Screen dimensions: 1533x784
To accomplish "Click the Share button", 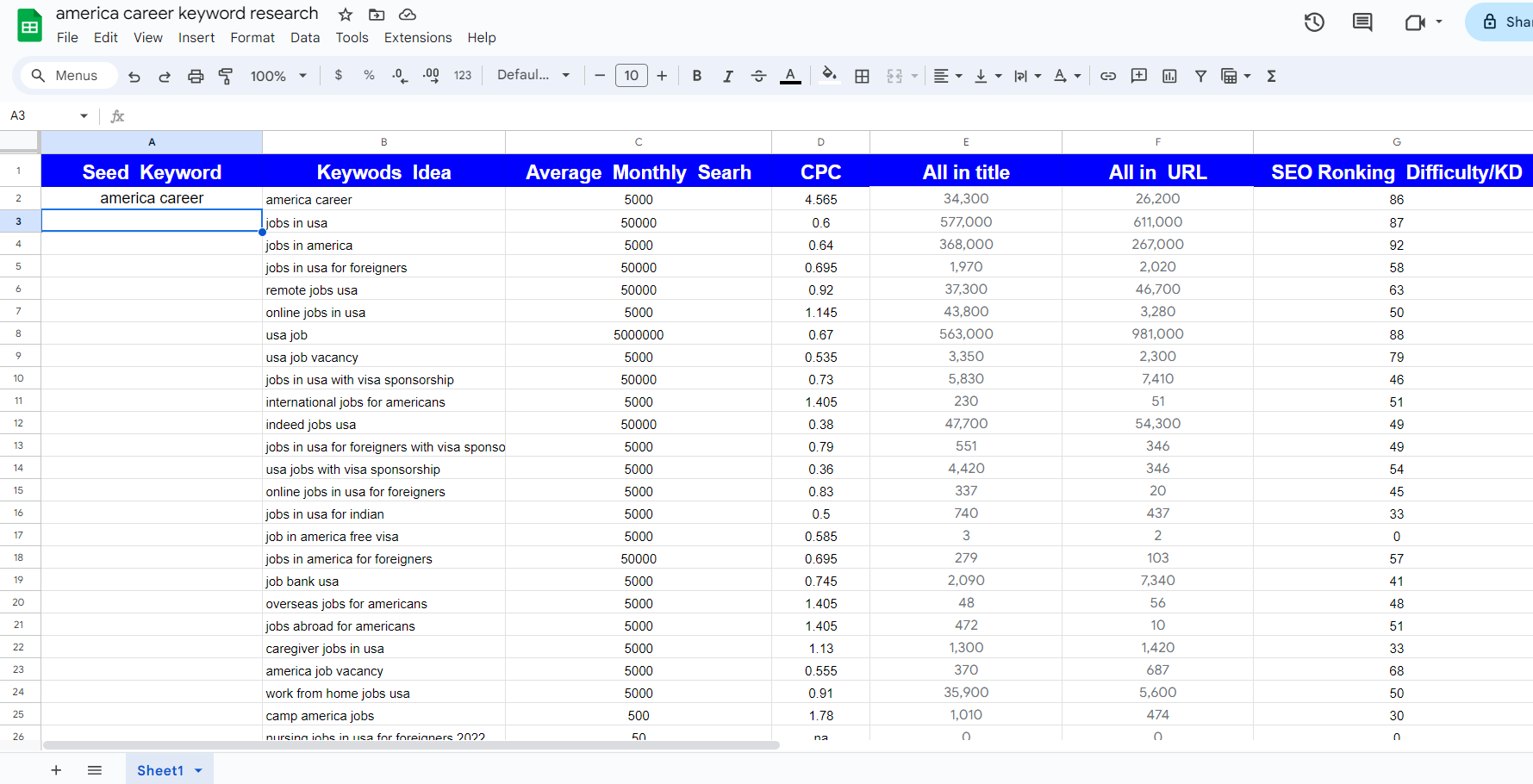I will [1508, 22].
